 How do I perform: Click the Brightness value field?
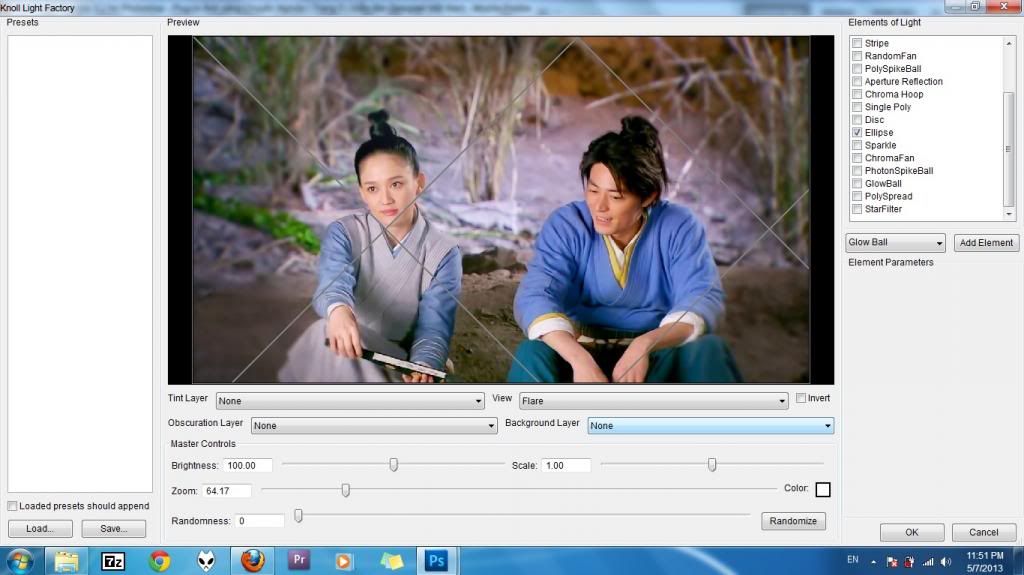pos(248,466)
